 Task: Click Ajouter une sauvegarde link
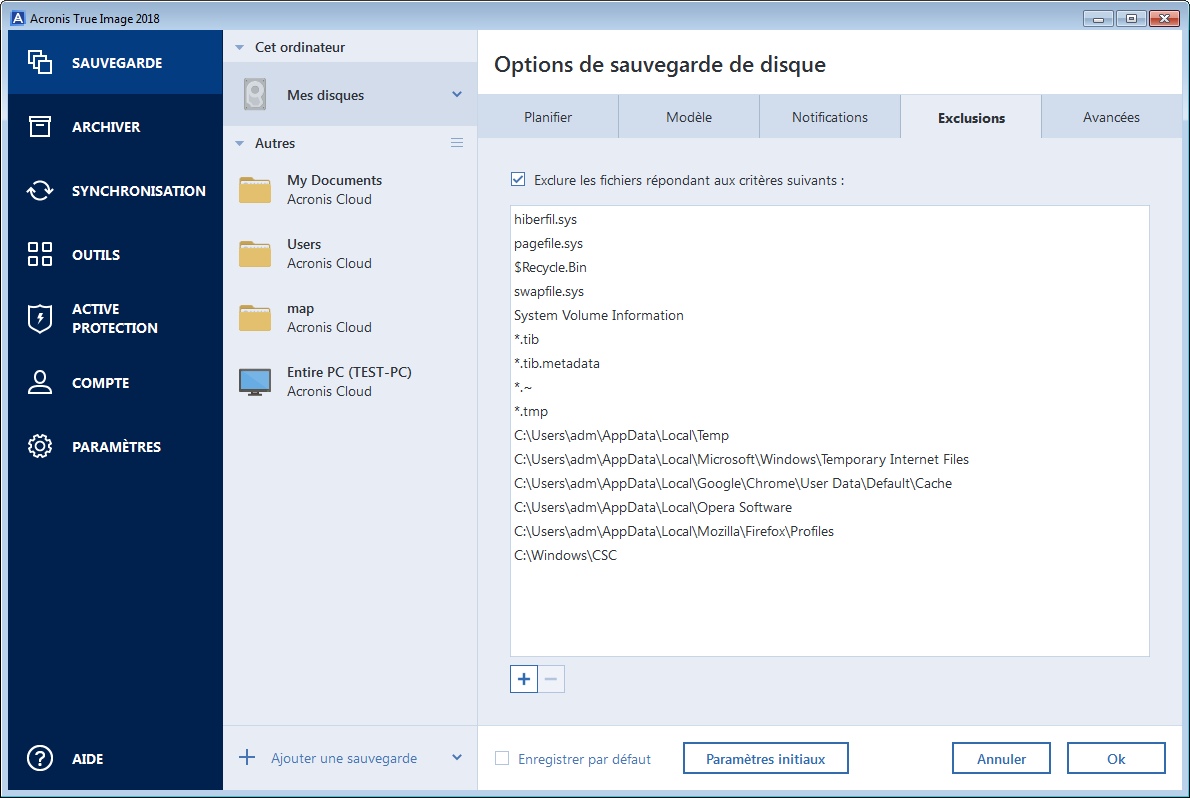coord(344,758)
